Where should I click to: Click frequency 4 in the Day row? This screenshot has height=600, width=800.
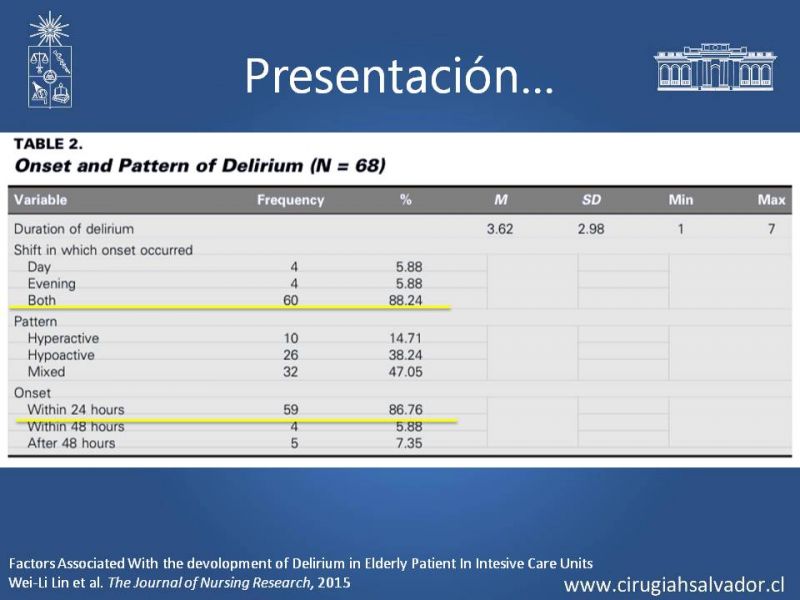point(294,267)
